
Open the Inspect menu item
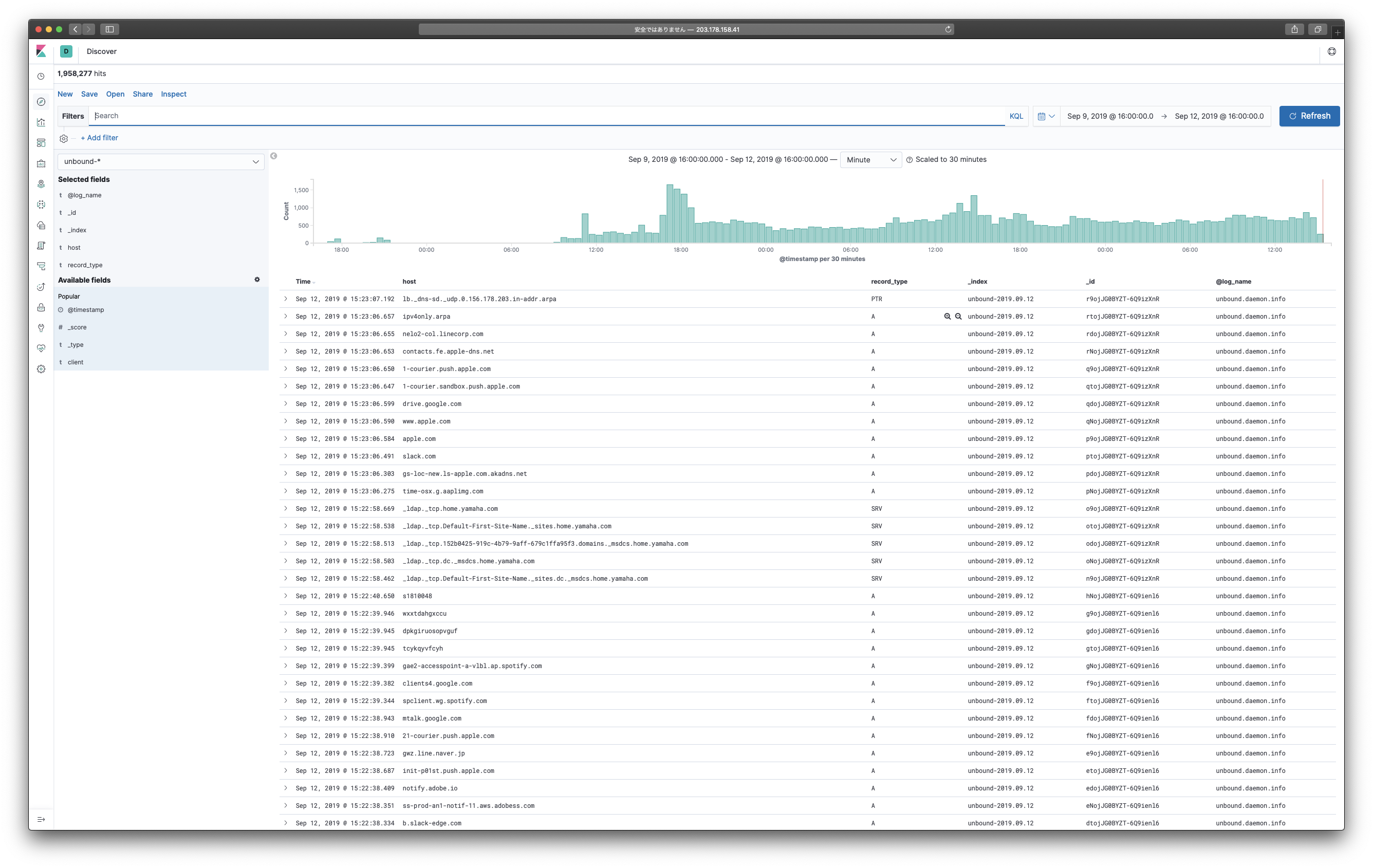pyautogui.click(x=173, y=94)
